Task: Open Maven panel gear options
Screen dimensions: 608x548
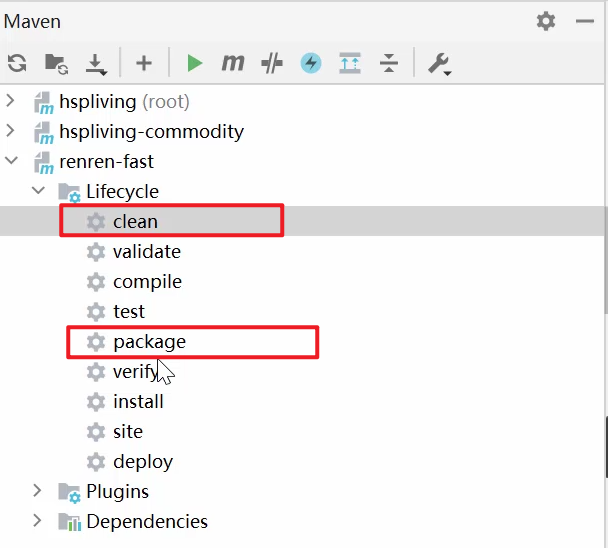Action: pos(546,21)
